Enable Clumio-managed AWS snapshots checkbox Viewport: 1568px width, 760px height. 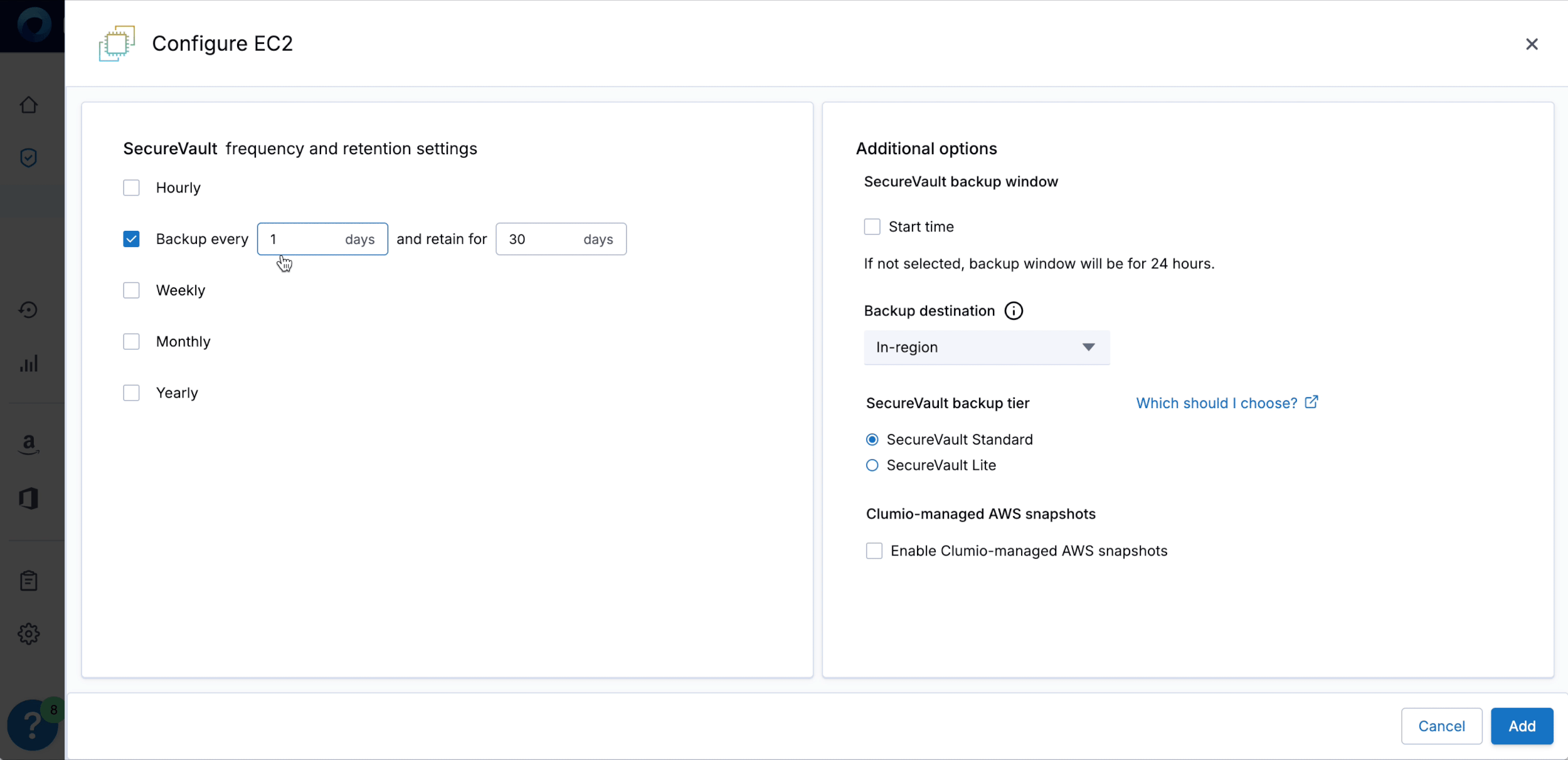tap(874, 551)
